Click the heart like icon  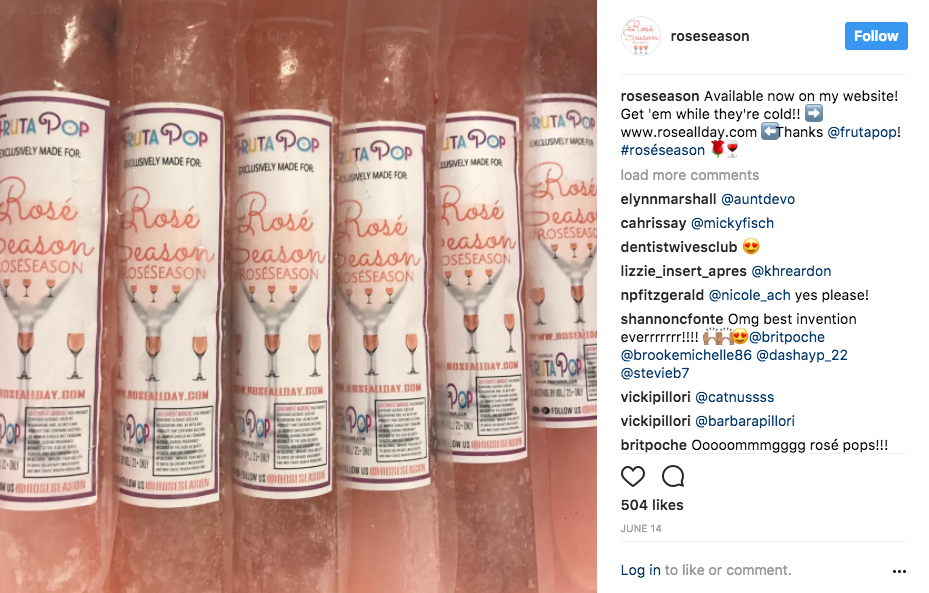click(x=632, y=476)
